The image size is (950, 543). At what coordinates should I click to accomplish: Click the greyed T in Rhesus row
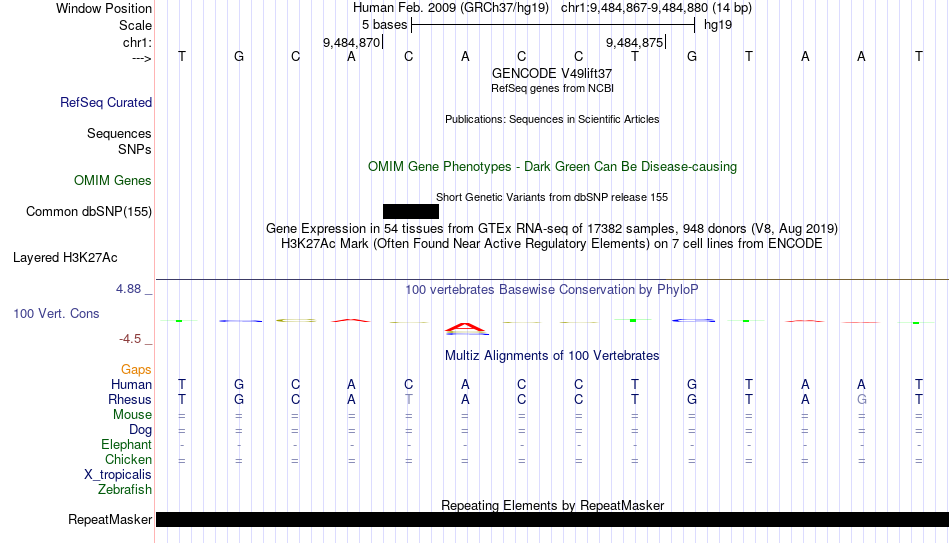click(x=408, y=399)
